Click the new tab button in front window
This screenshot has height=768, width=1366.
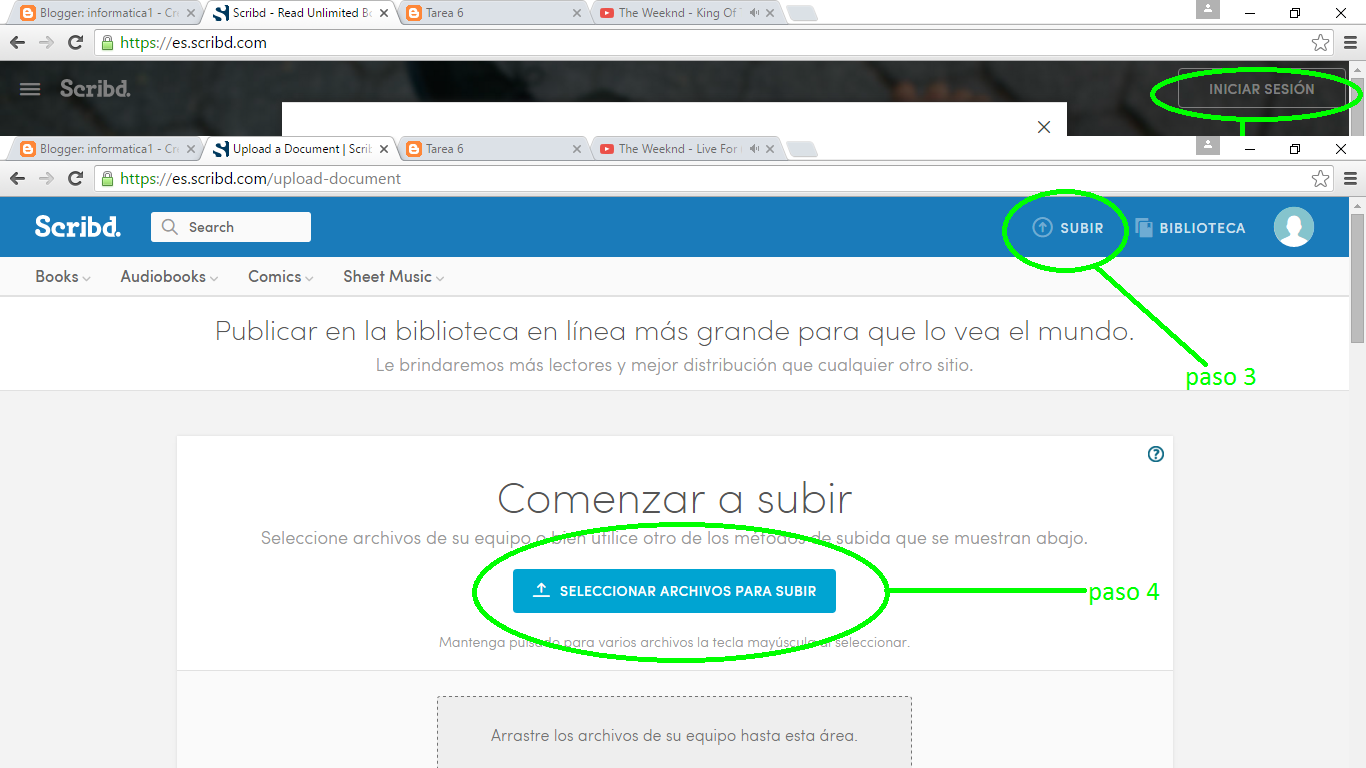802,149
